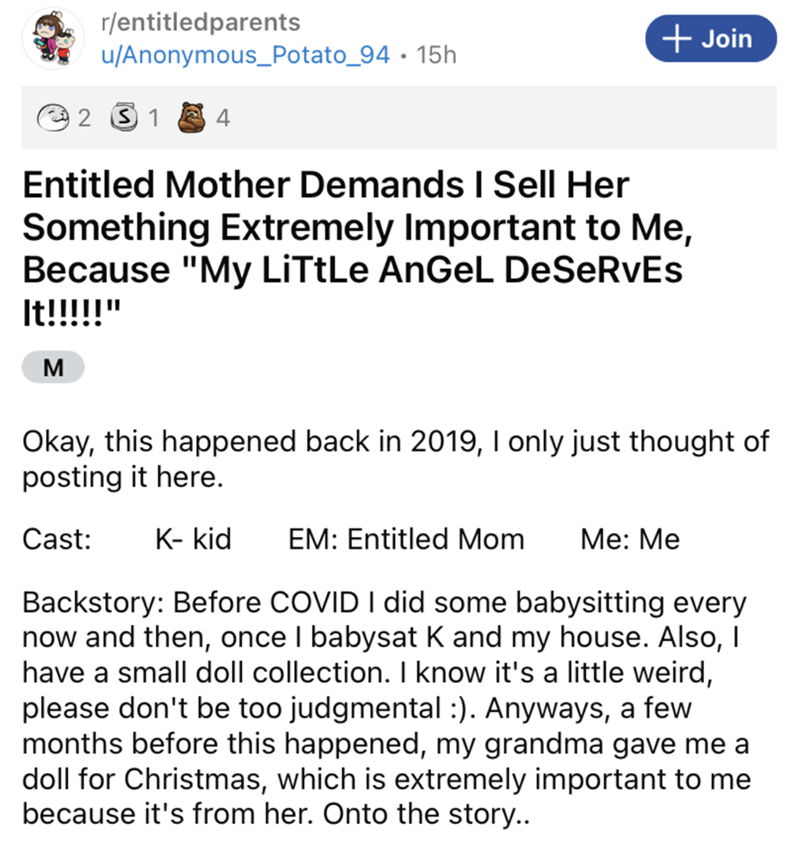This screenshot has width=800, height=841.
Task: Select the Silver award count 1
Action: pos(153,118)
